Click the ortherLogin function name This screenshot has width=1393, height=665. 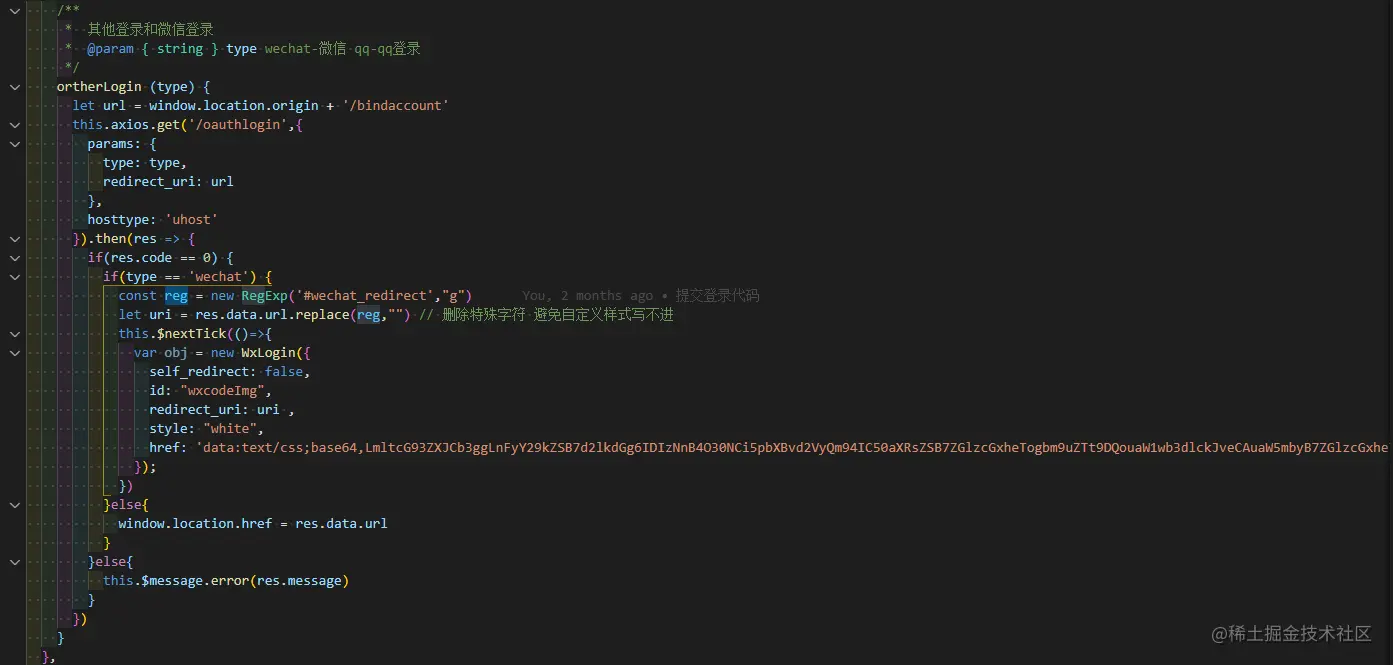click(99, 86)
